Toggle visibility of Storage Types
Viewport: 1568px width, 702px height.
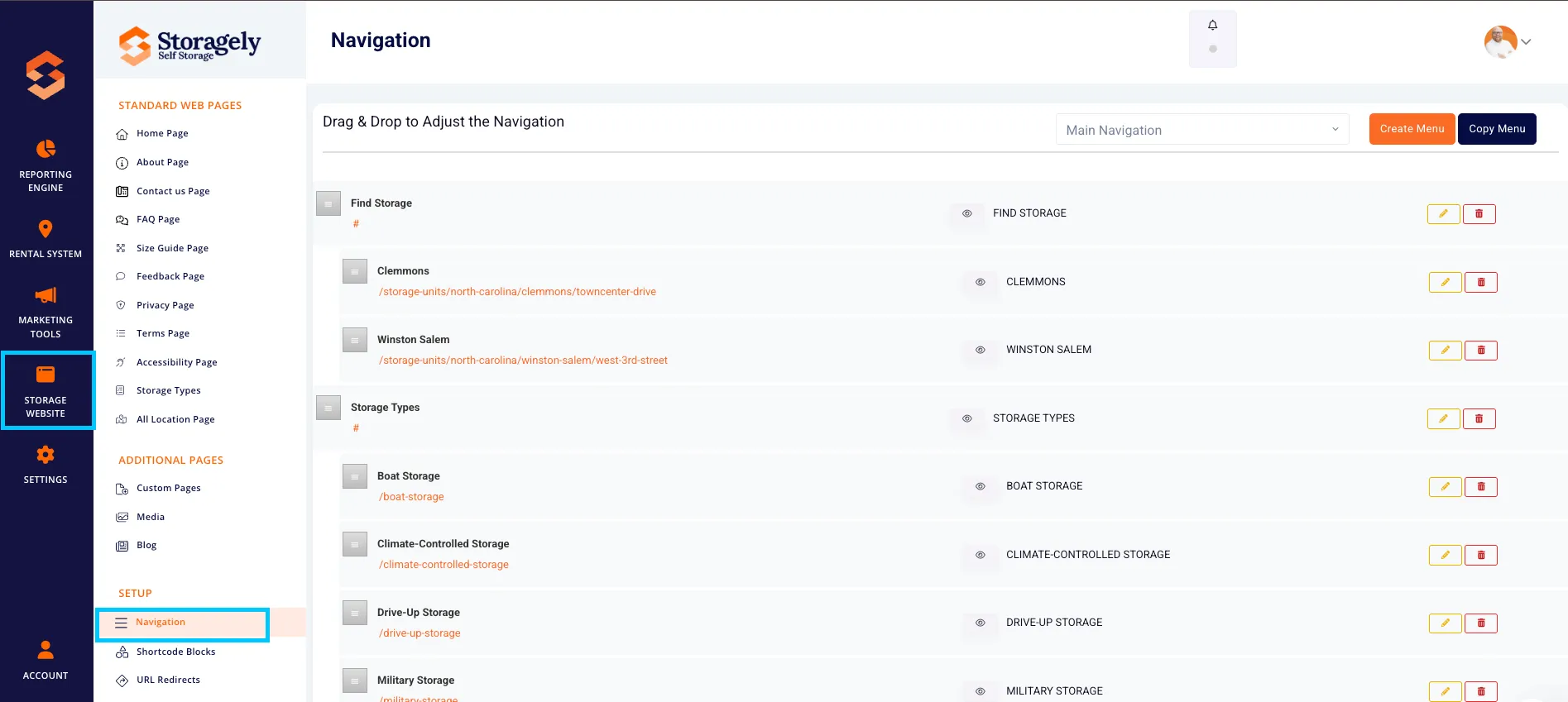click(966, 418)
